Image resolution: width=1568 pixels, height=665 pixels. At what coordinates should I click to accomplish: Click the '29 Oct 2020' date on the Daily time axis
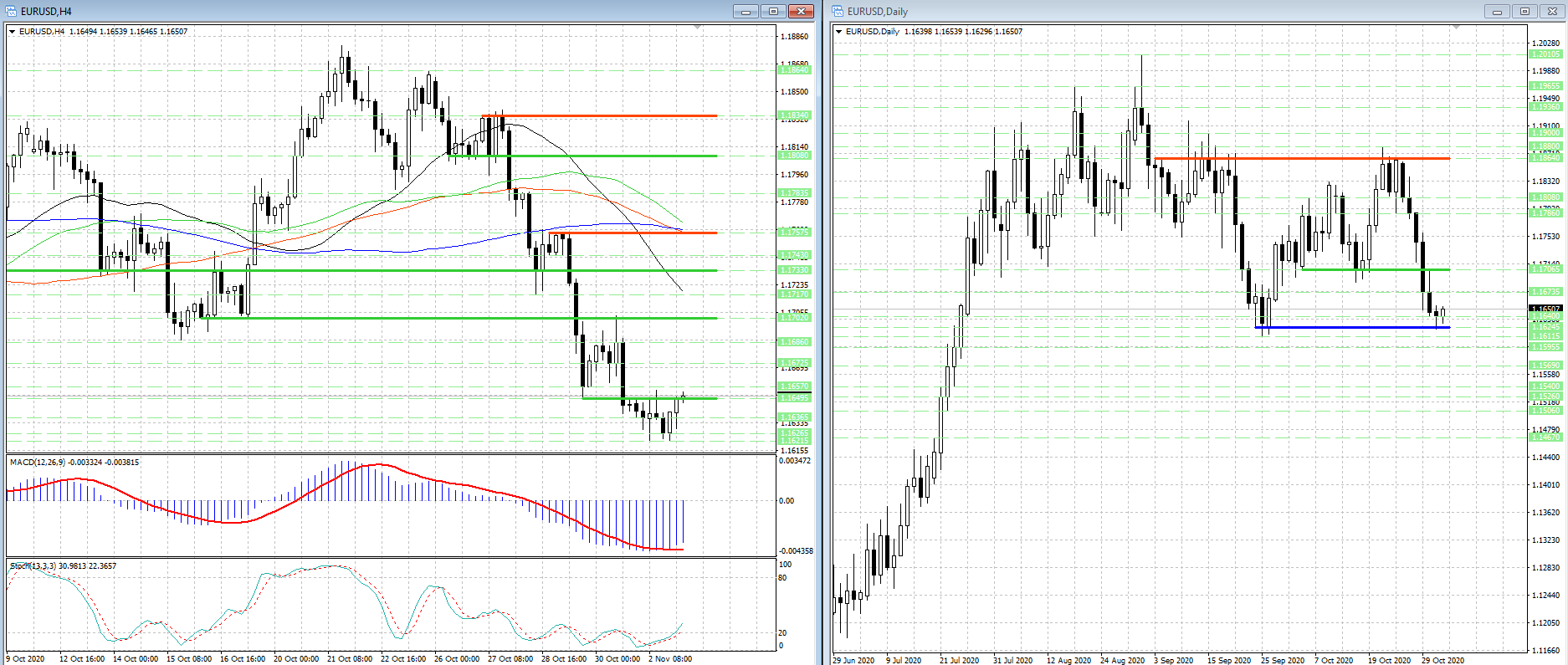[1442, 660]
